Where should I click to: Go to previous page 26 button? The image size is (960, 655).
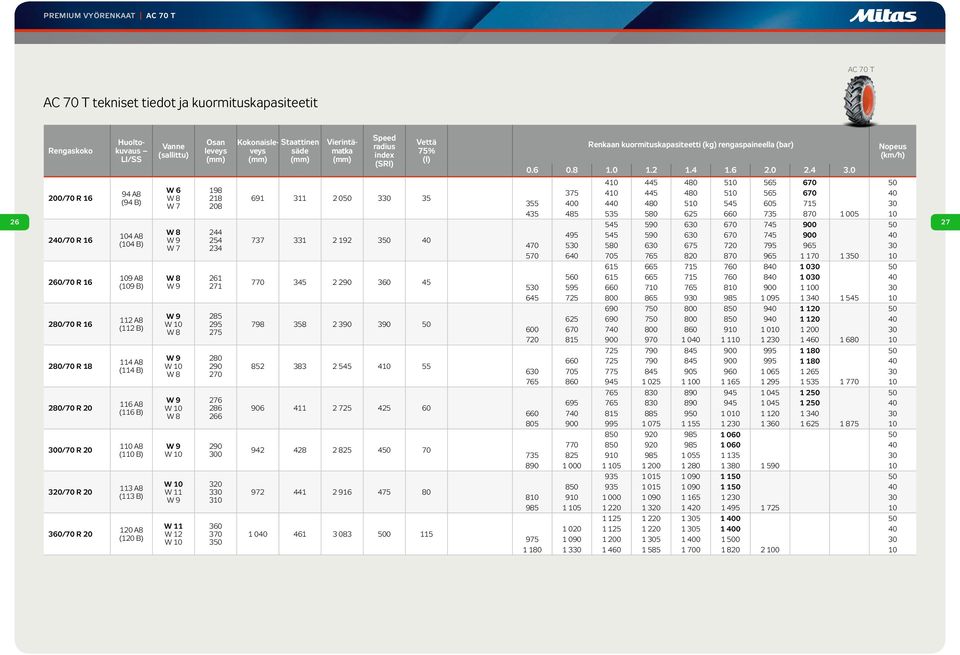click(x=15, y=222)
